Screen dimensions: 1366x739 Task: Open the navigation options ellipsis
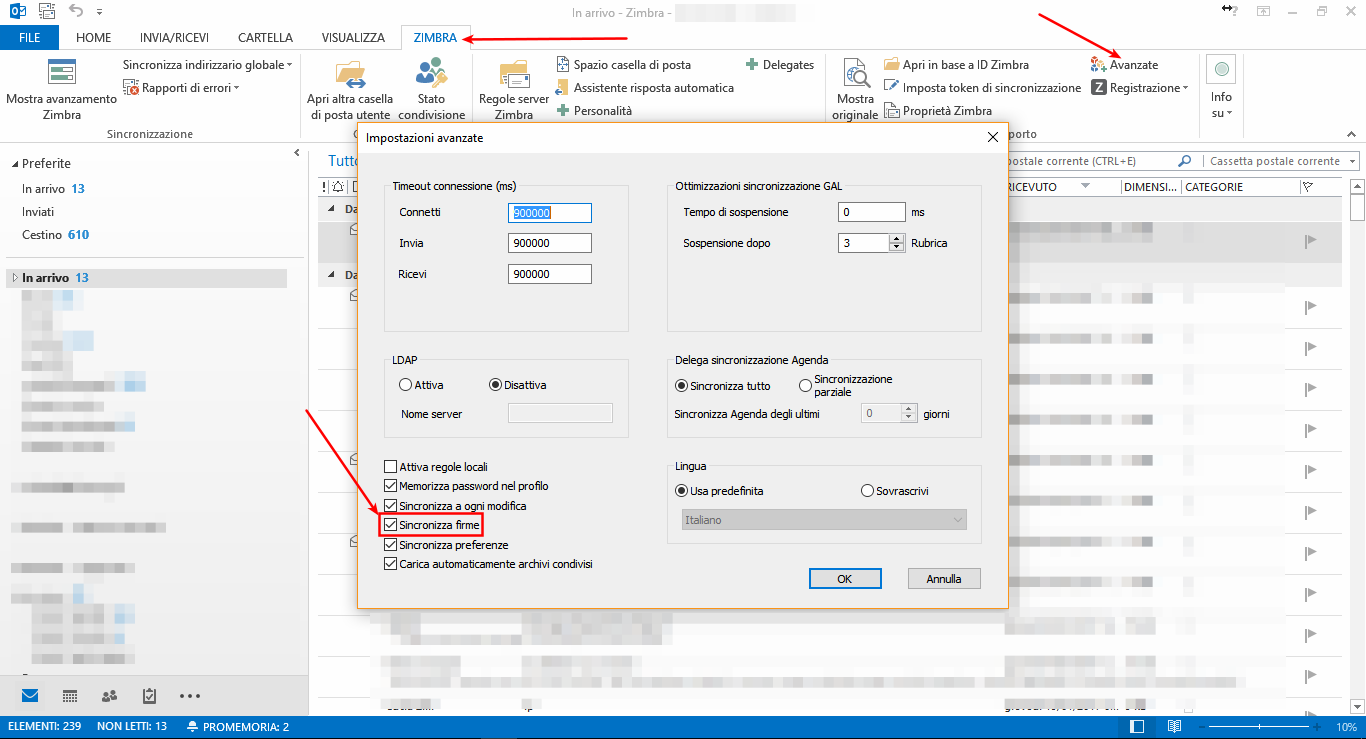190,695
